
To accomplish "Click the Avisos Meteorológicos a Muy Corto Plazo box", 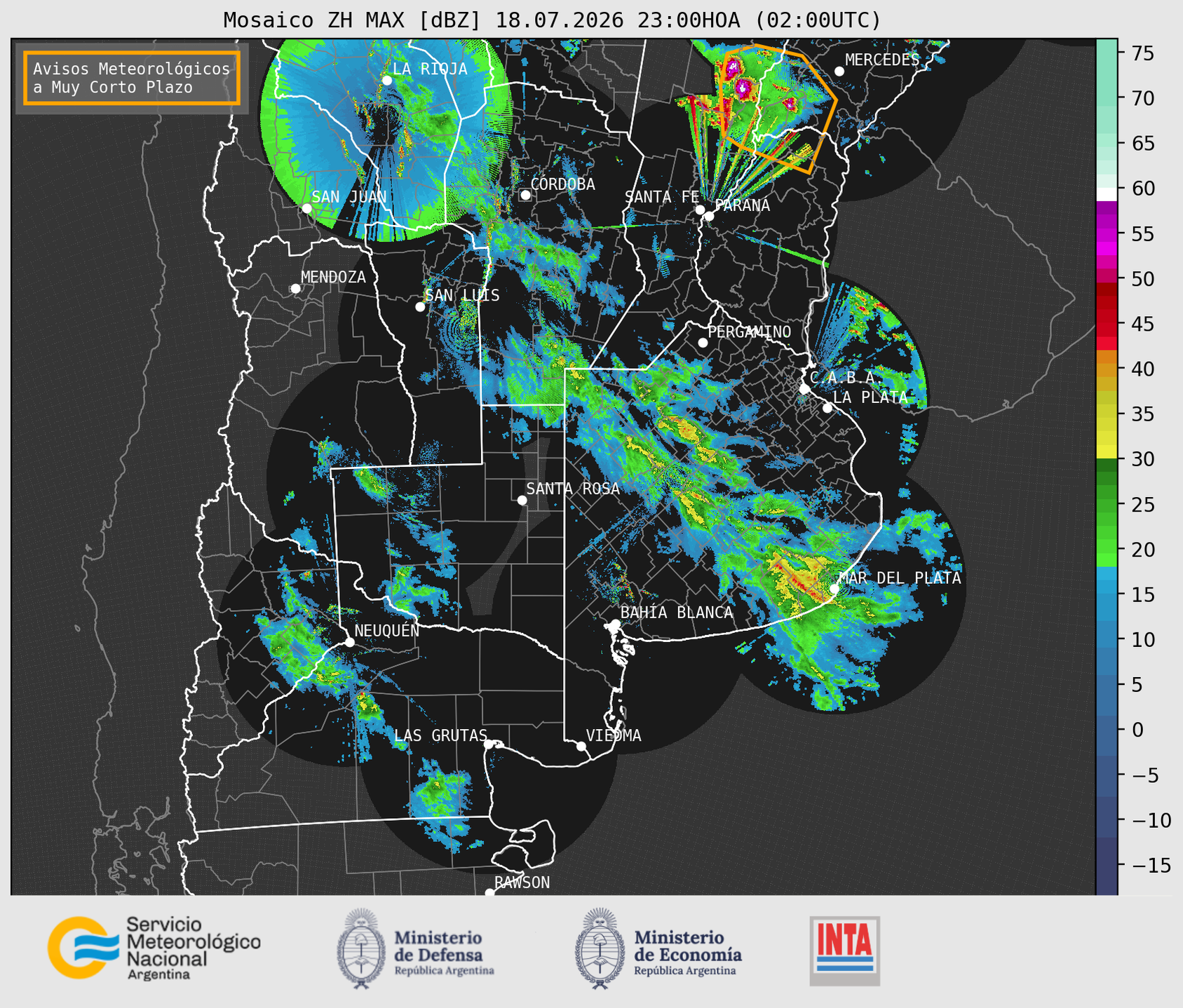I will (132, 78).
